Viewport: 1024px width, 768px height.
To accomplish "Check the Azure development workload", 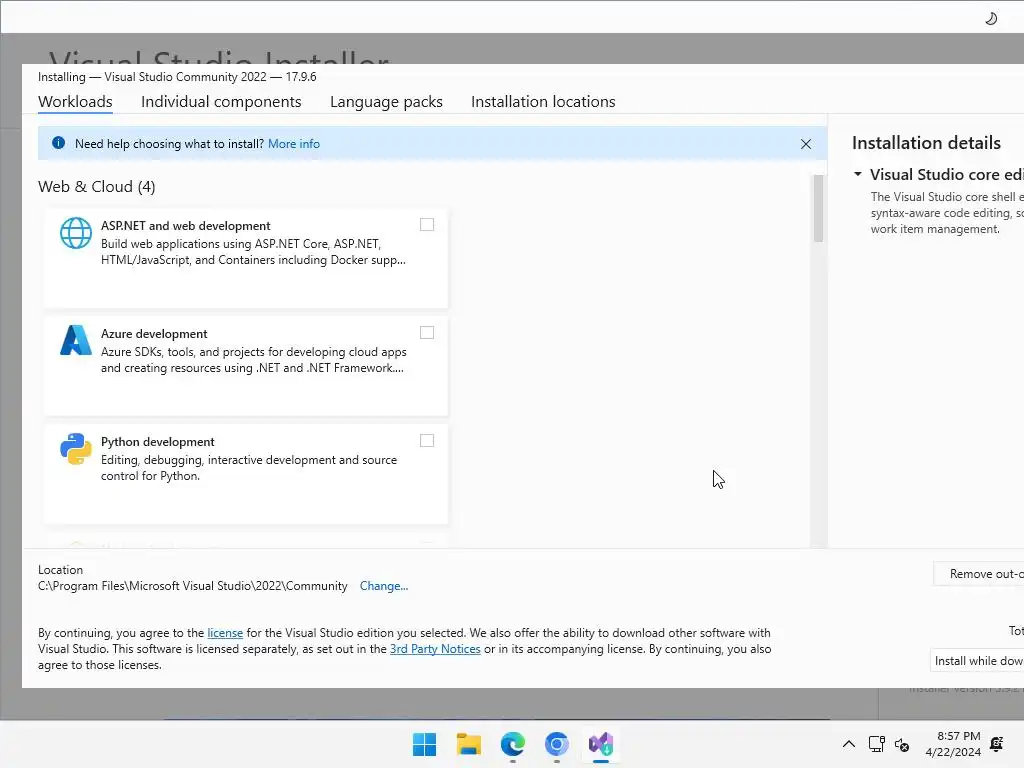I will point(426,332).
